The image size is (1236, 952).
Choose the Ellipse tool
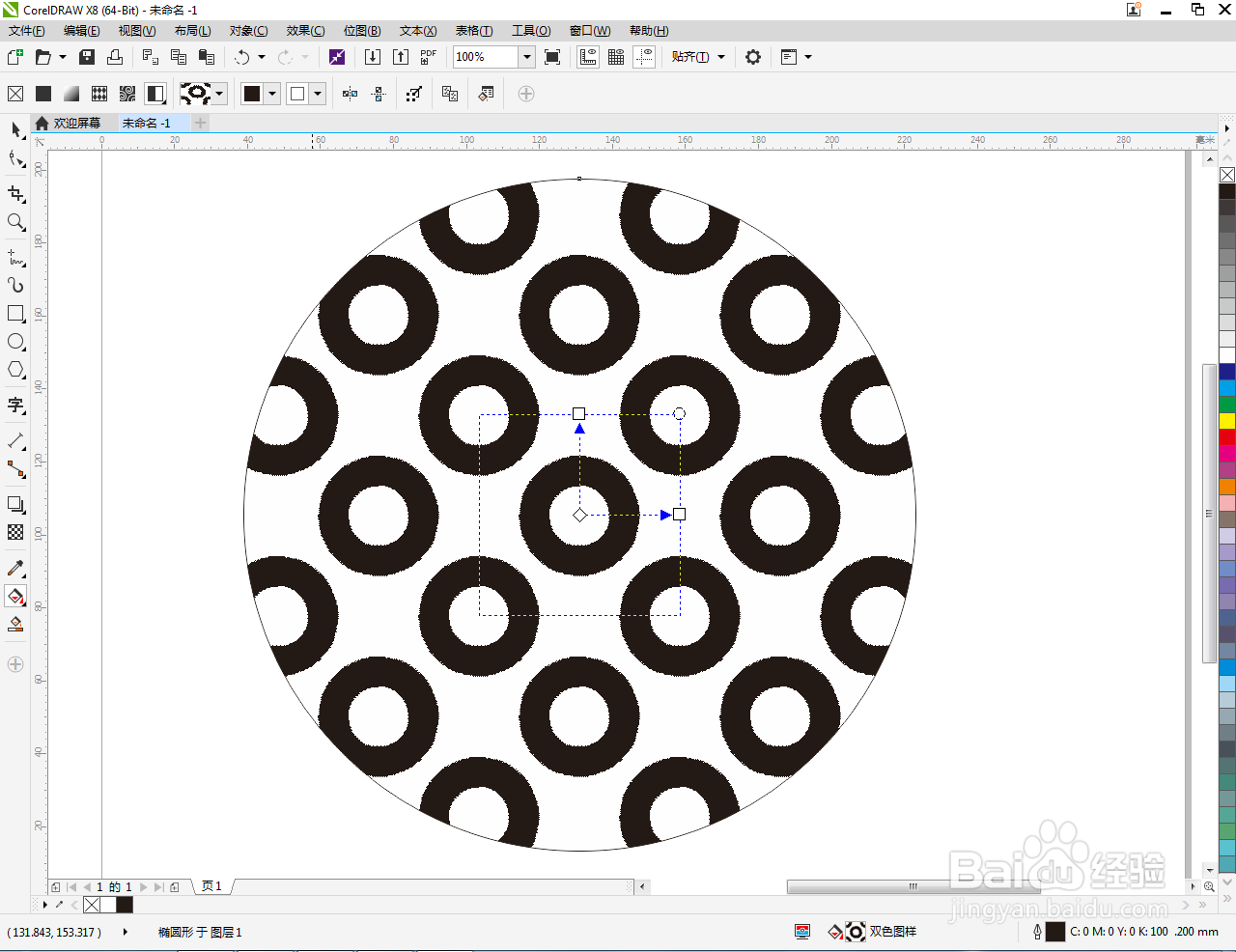tap(15, 342)
